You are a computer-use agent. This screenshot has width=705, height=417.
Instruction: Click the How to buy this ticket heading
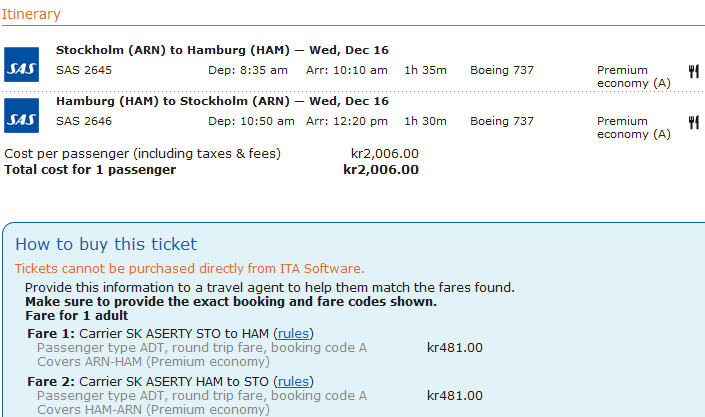click(x=106, y=244)
